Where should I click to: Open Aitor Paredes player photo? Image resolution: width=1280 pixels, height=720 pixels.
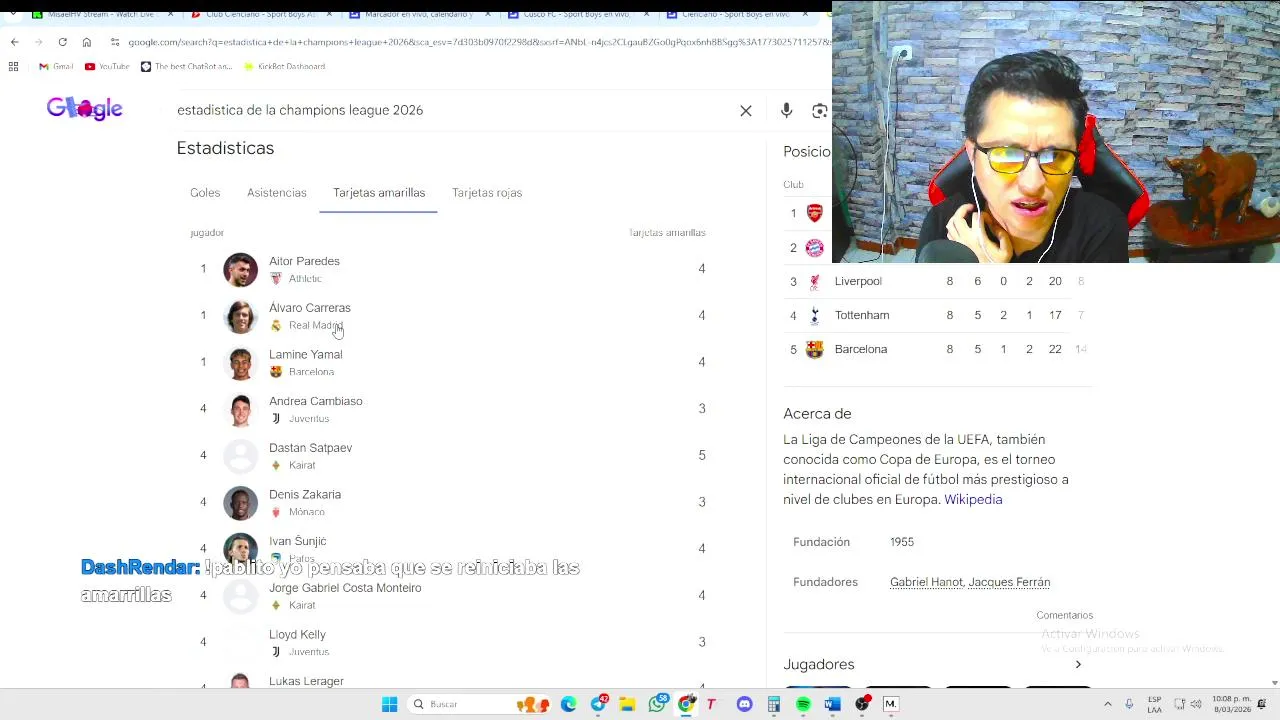240,269
